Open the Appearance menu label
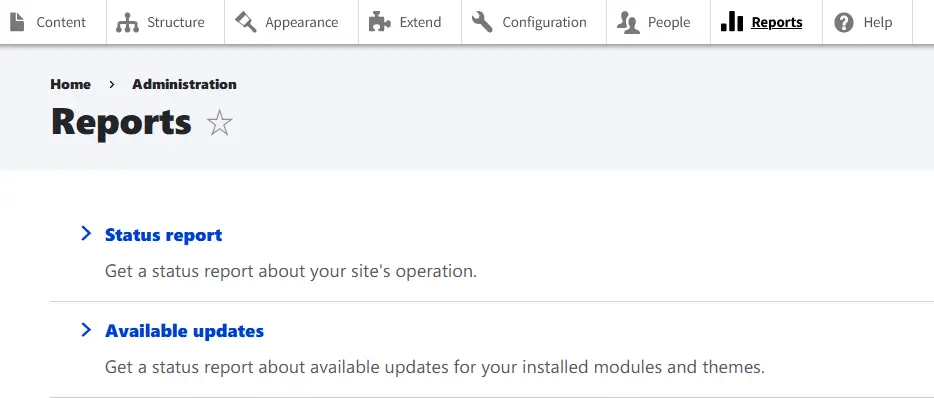 [x=301, y=23]
